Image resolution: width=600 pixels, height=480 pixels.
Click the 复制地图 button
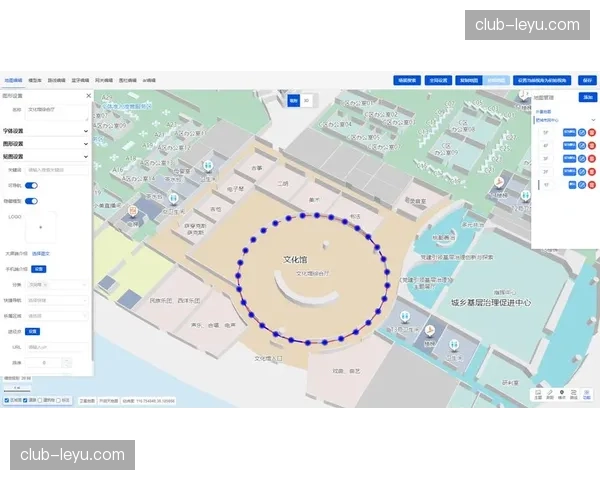point(469,80)
